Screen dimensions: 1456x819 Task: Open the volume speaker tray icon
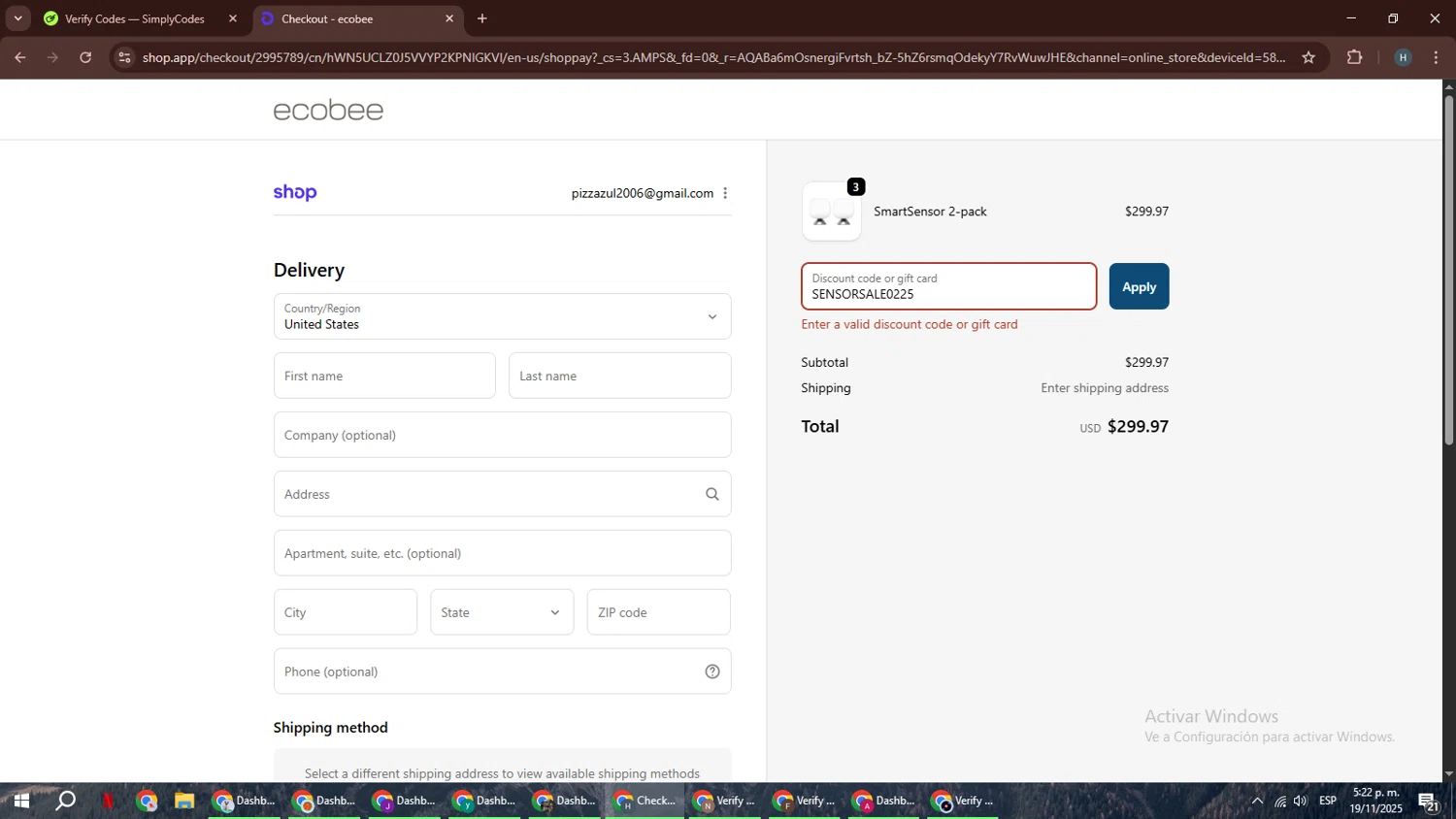click(1301, 802)
